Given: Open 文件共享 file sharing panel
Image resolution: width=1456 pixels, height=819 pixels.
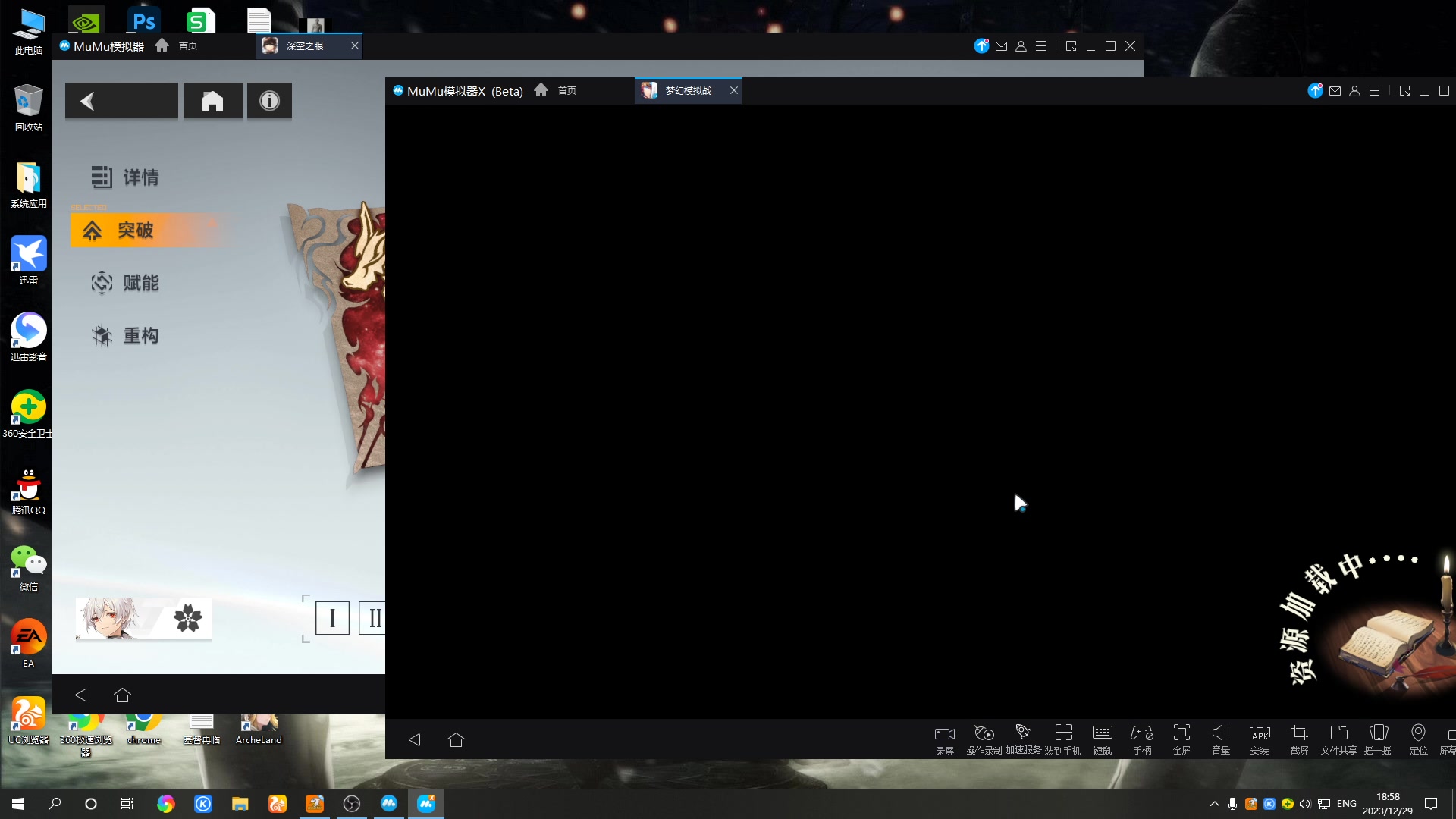Looking at the screenshot, I should point(1339,738).
